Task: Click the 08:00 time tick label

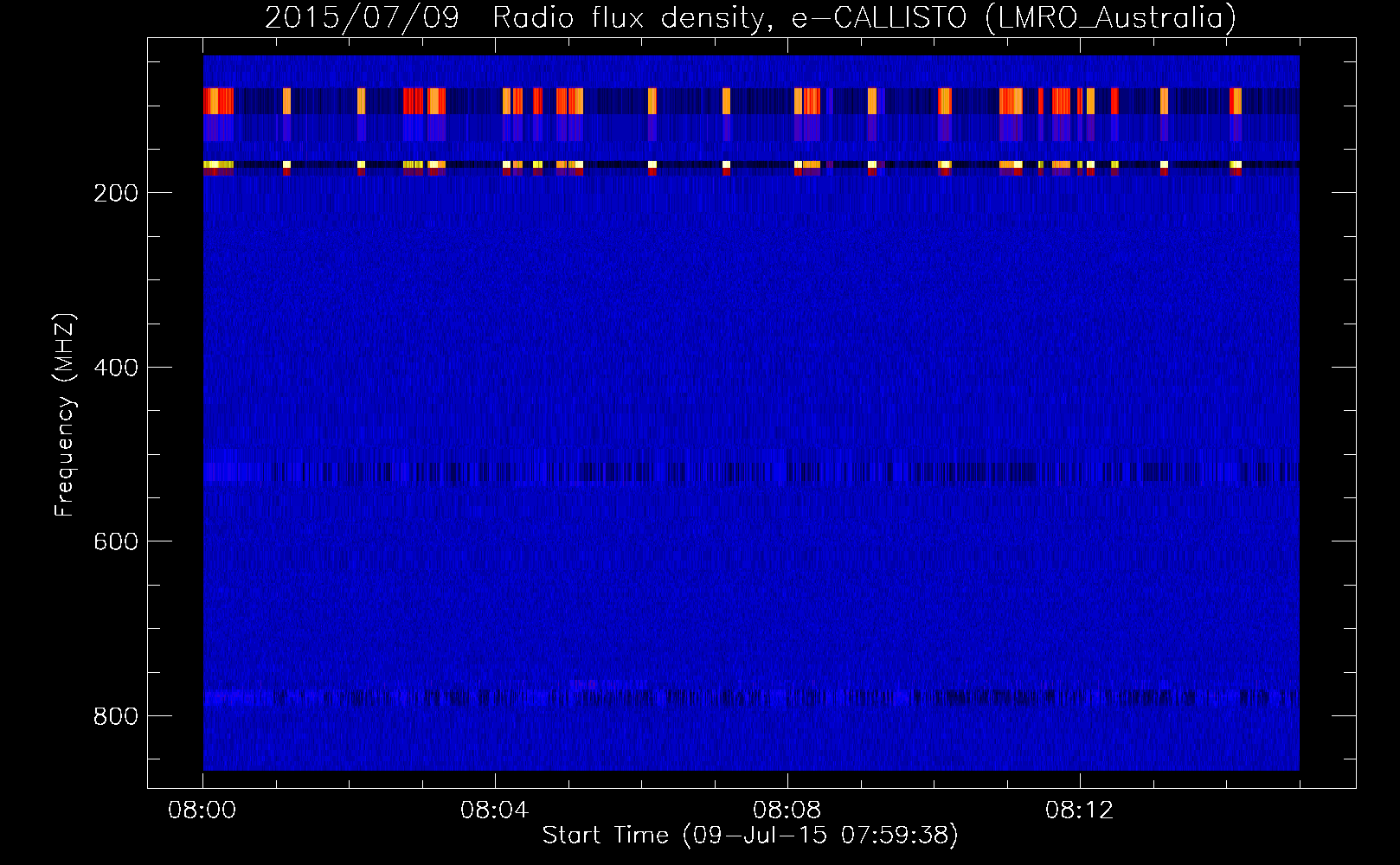Action: (202, 811)
